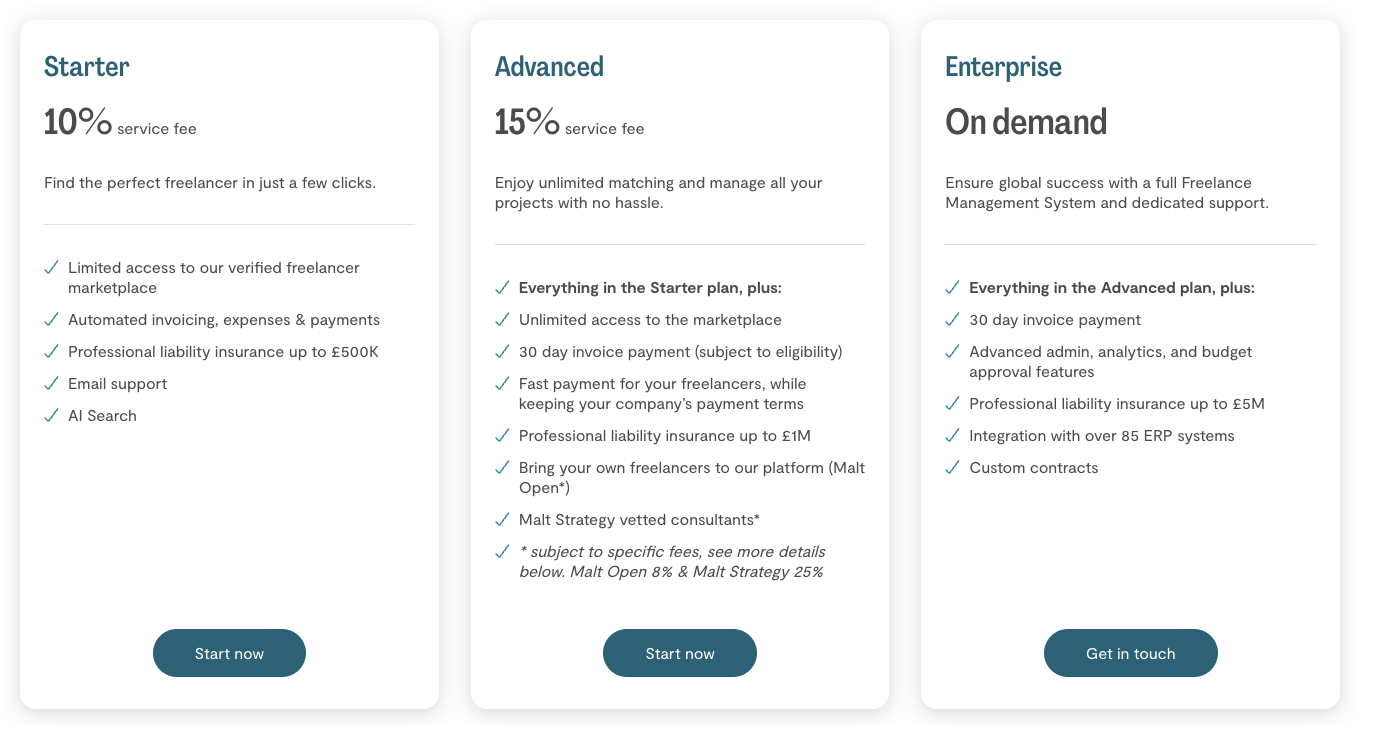Click checkmark beside Automated invoicing feature
This screenshot has width=1380, height=730.
click(x=51, y=320)
